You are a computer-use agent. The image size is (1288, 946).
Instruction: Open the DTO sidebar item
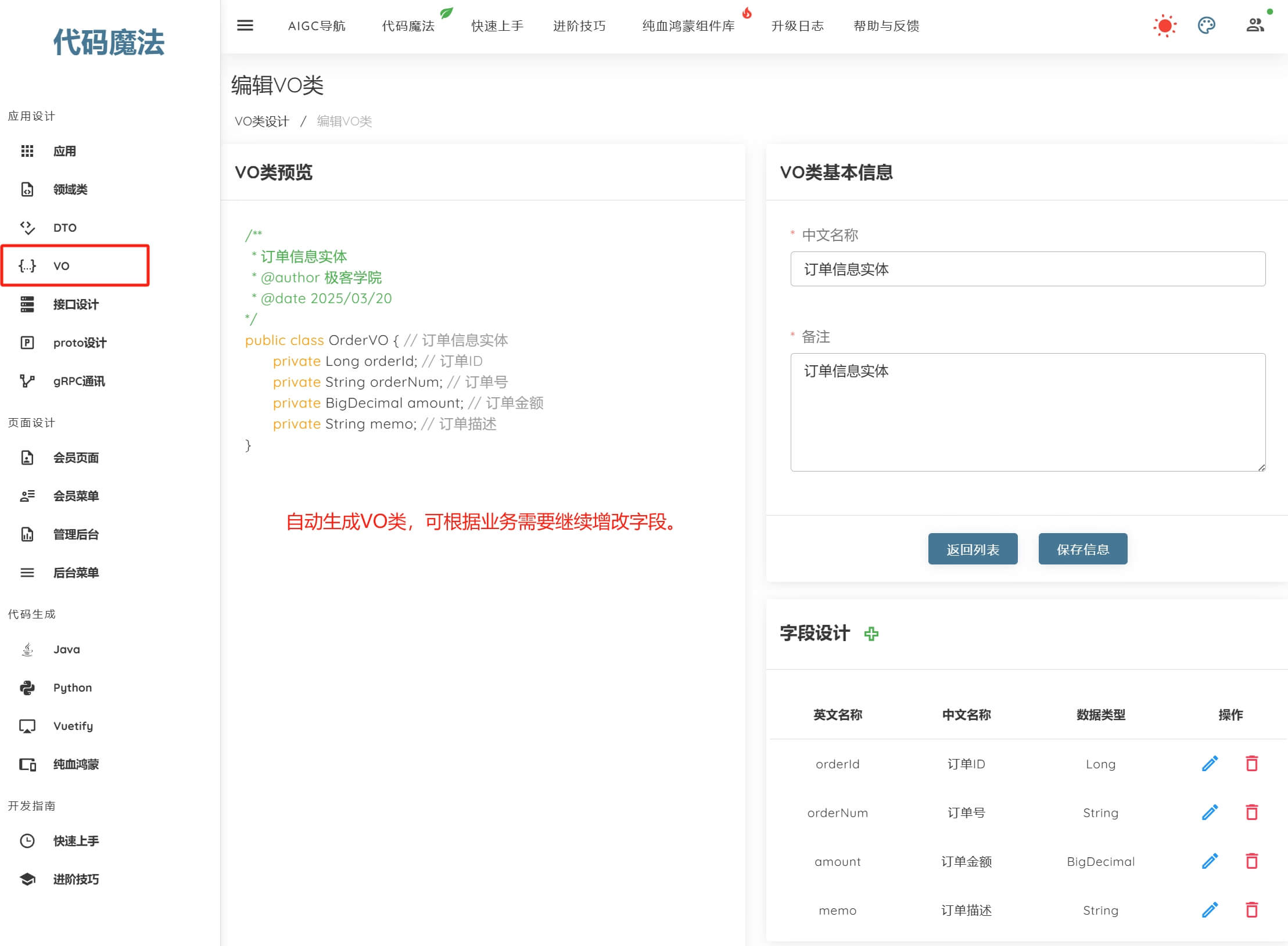64,228
